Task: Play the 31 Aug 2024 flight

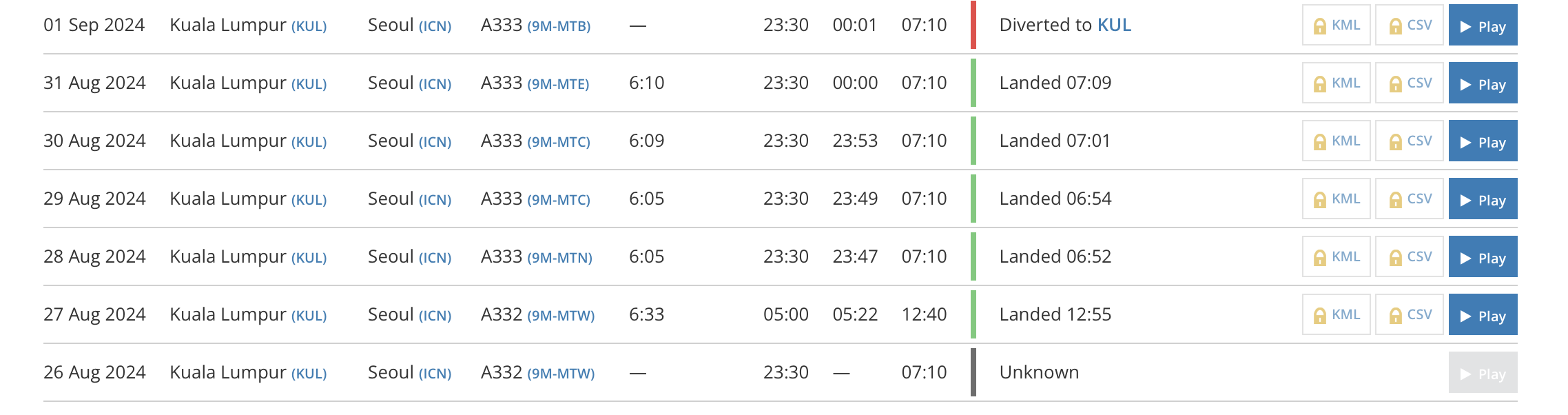Action: 1483,83
